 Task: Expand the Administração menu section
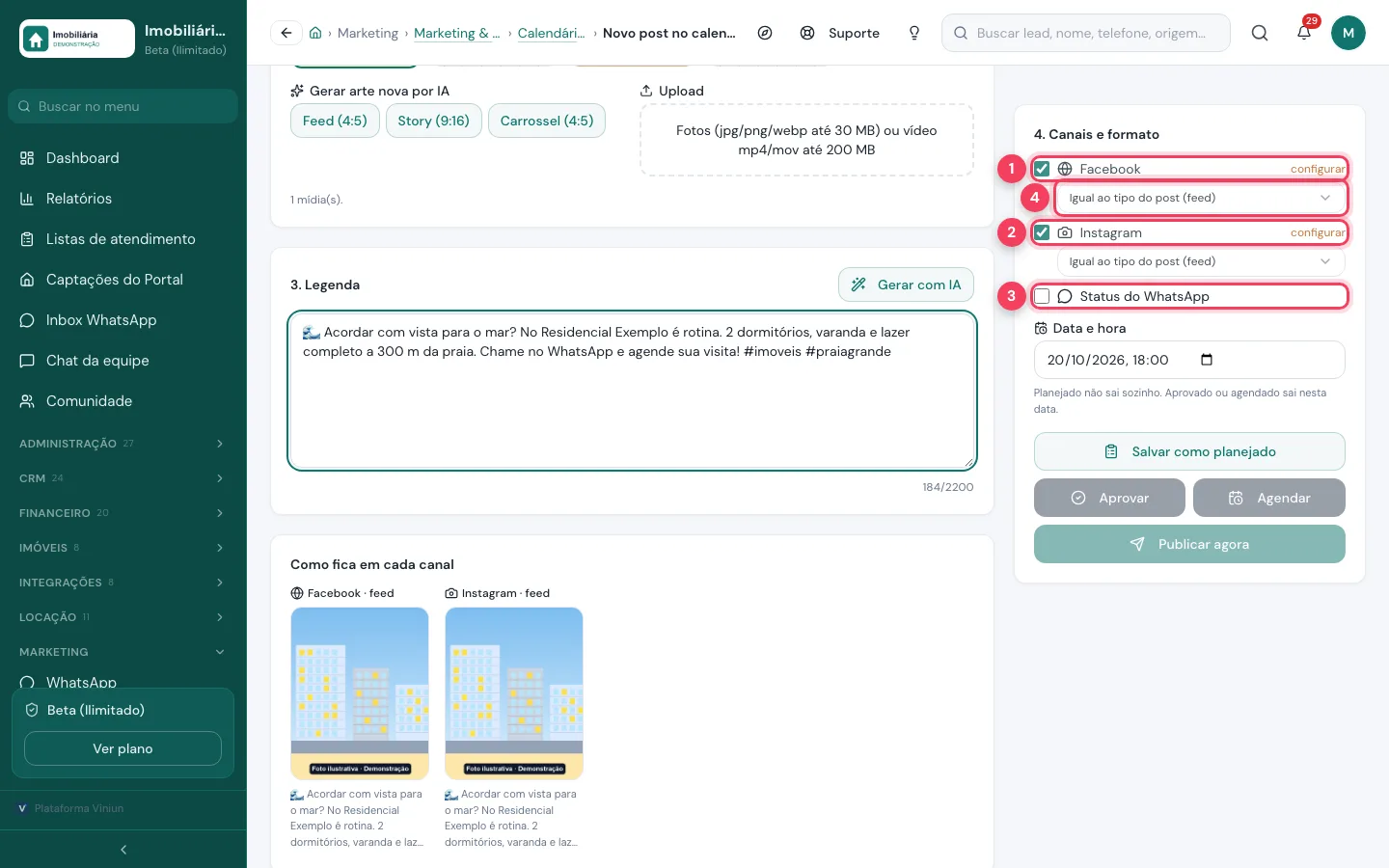click(x=123, y=444)
